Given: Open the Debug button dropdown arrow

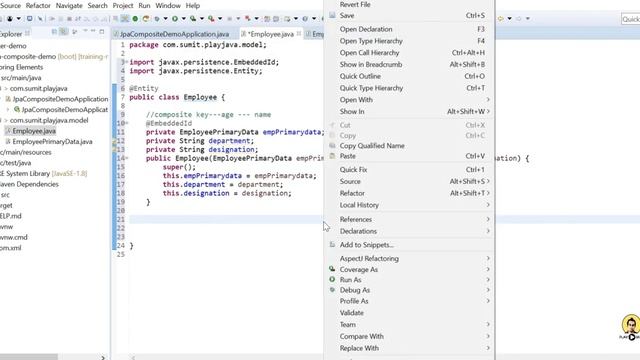Looking at the screenshot, I should (x=165, y=19).
